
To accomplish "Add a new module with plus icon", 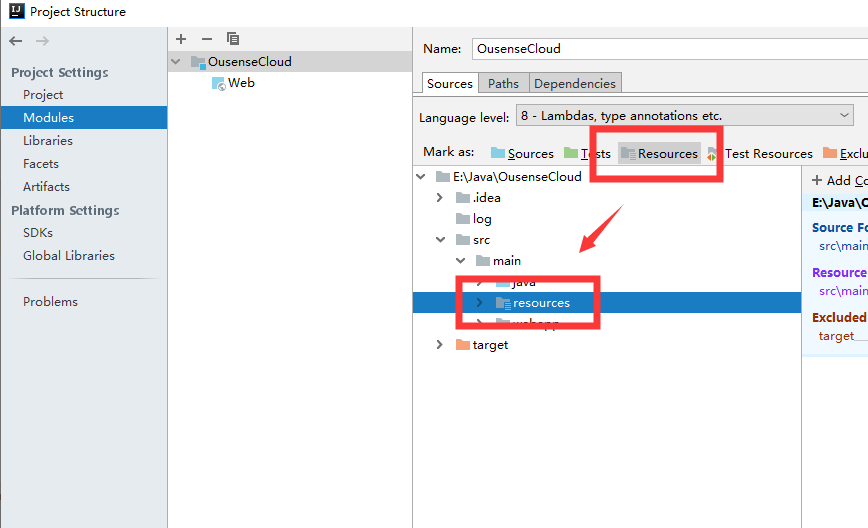I will [x=181, y=39].
